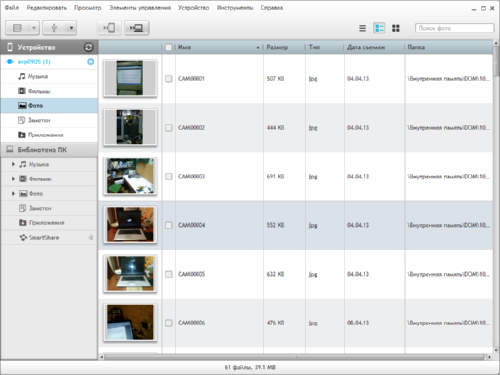Open the Редактировать menu
500x375 pixels.
pos(47,8)
